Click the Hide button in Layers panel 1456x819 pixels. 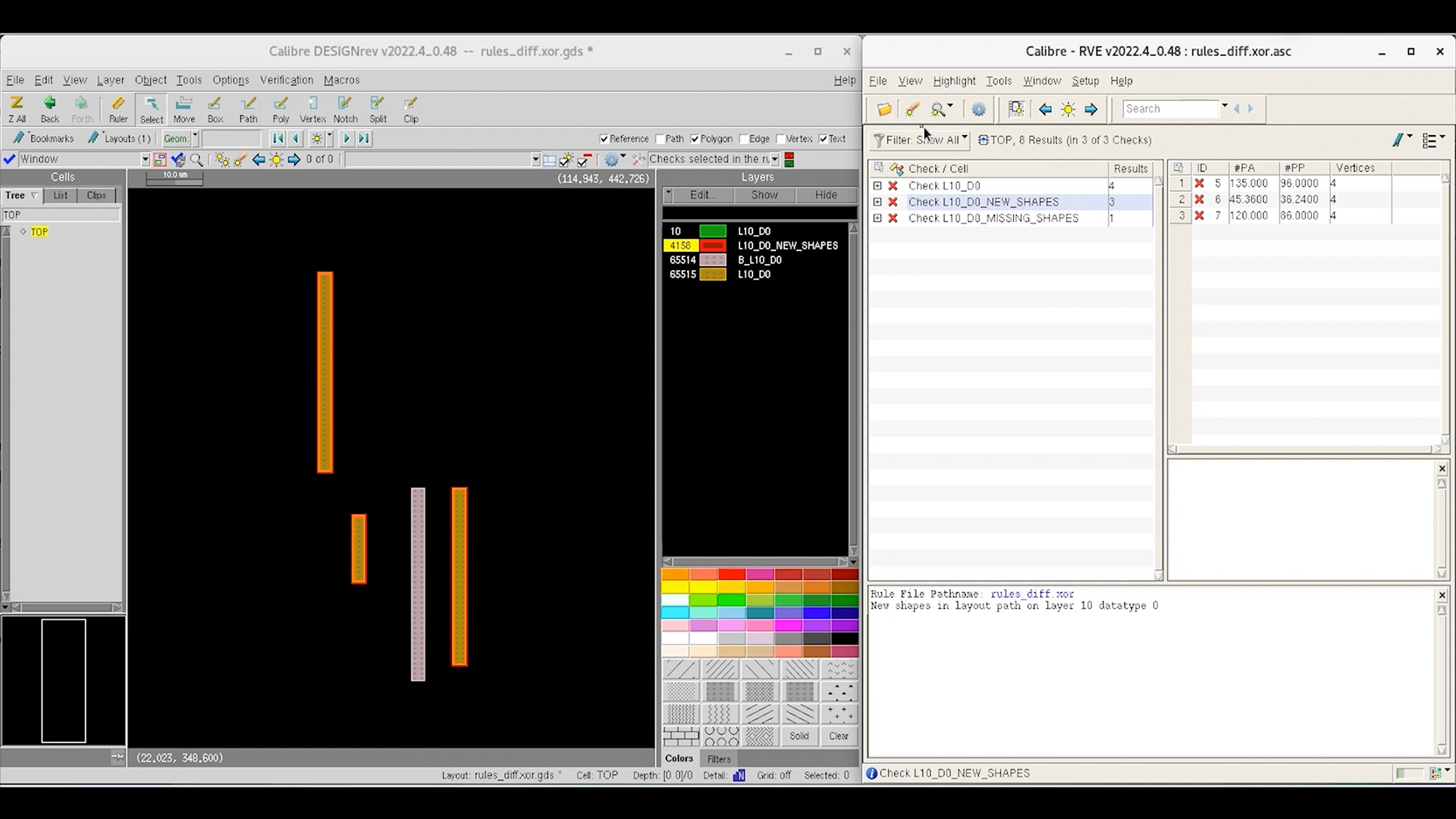click(x=826, y=195)
